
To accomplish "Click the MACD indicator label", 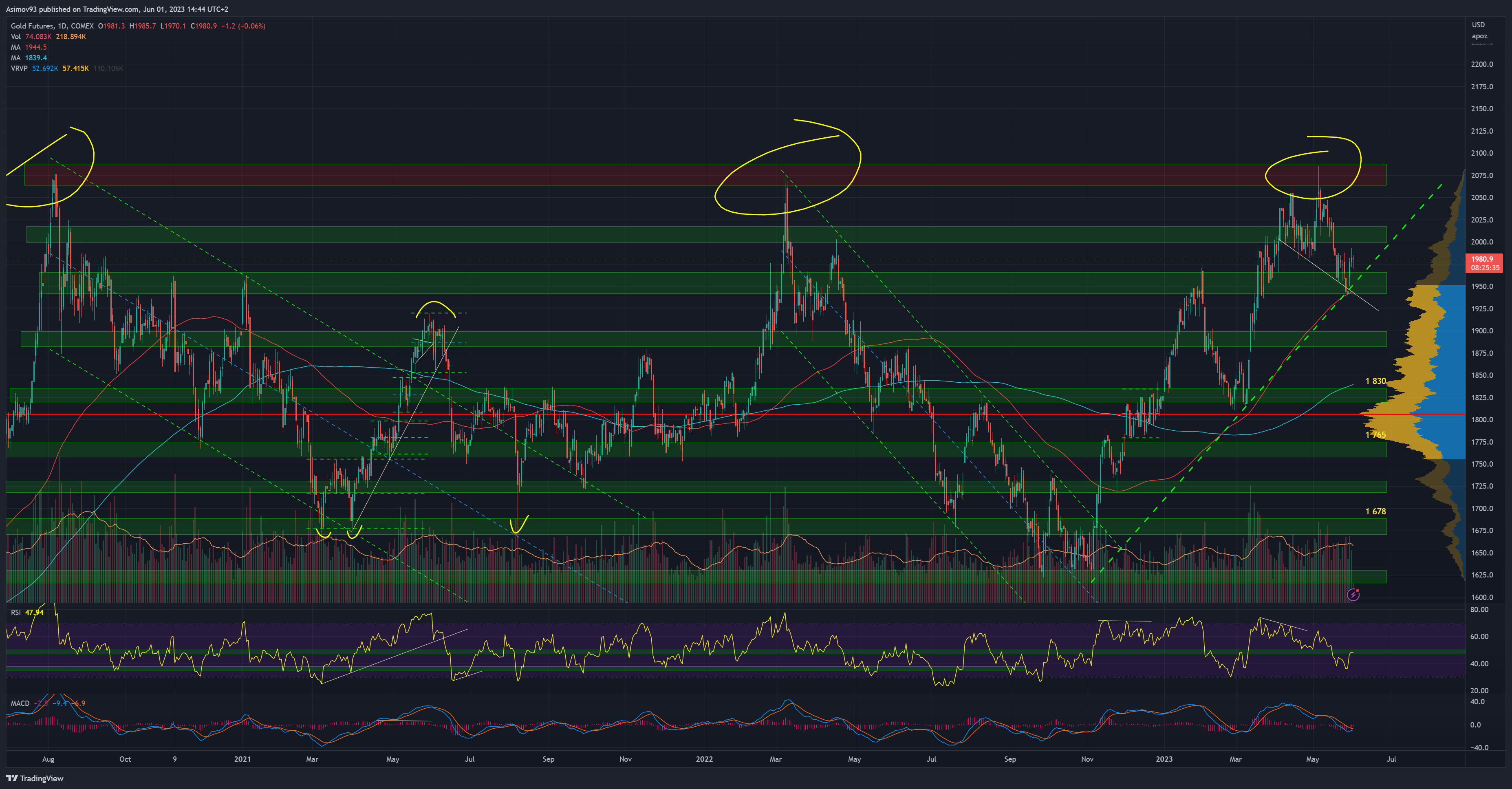I will tap(20, 703).
